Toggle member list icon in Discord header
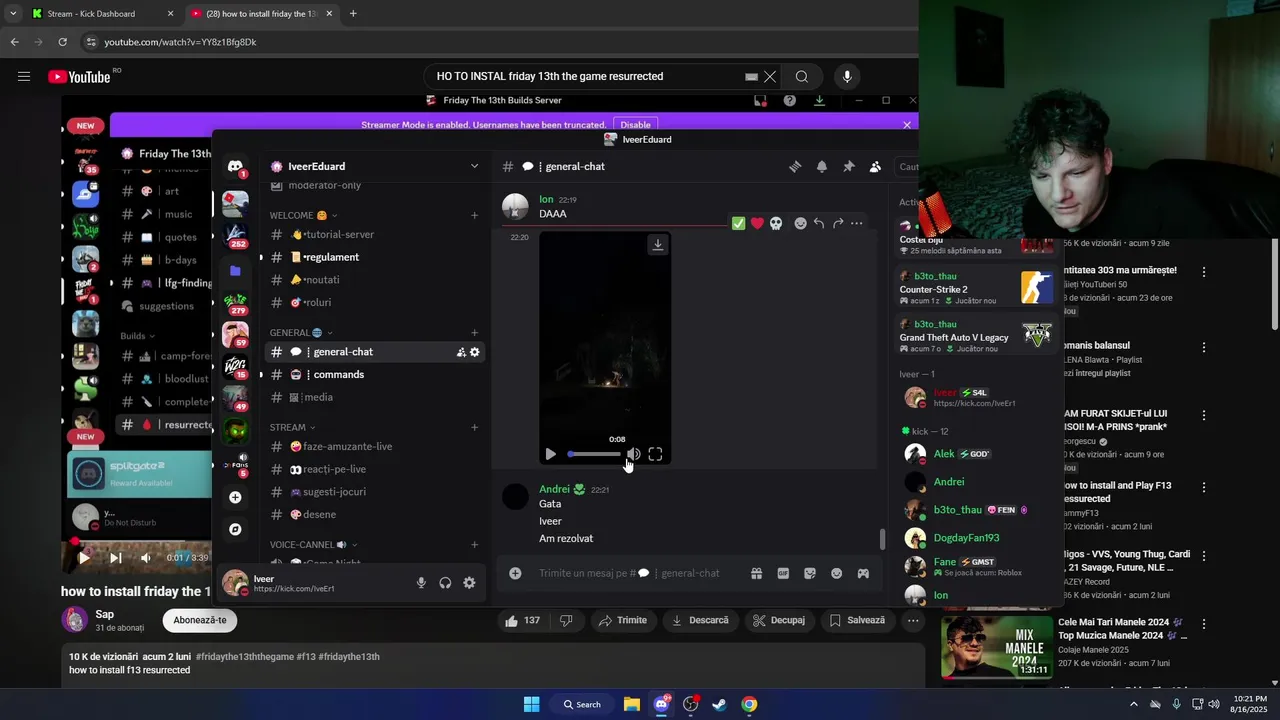The width and height of the screenshot is (1280, 720). pyautogui.click(x=875, y=167)
